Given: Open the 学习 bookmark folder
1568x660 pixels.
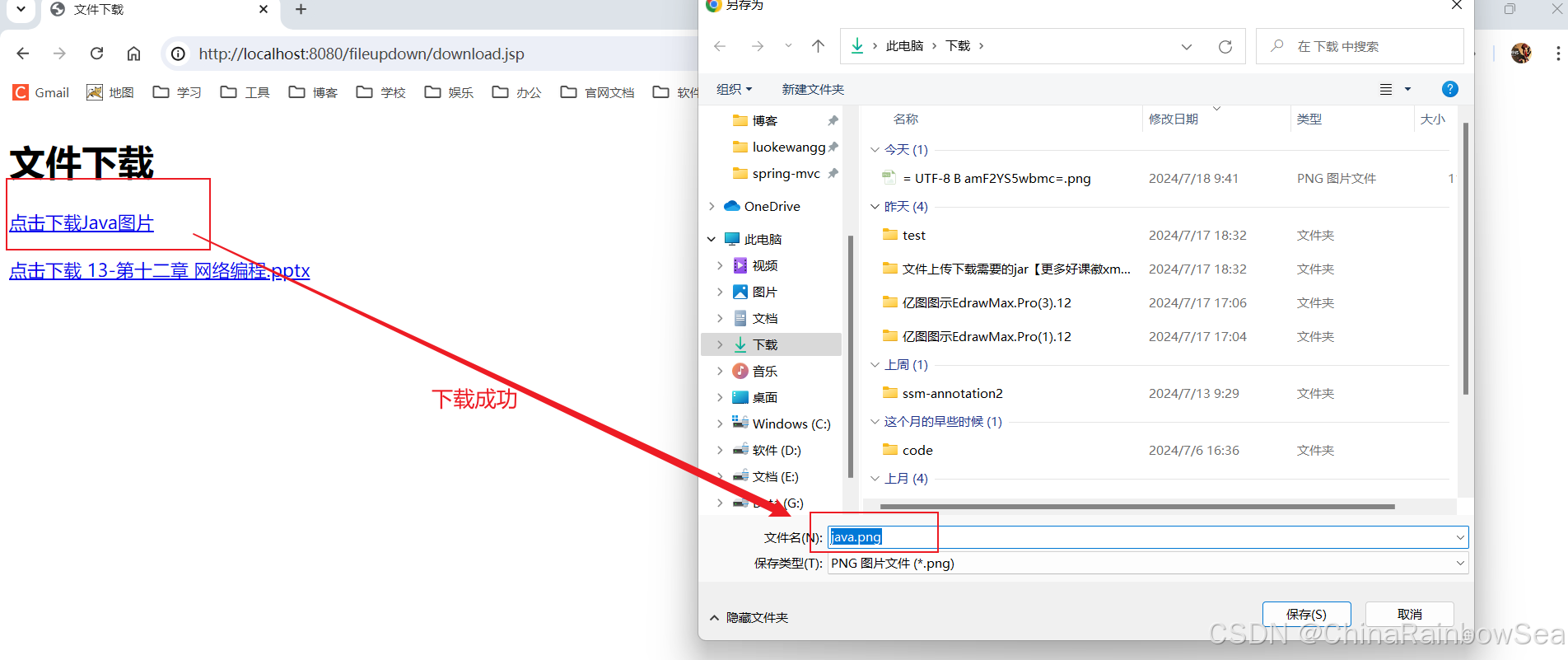Looking at the screenshot, I should click(x=177, y=92).
